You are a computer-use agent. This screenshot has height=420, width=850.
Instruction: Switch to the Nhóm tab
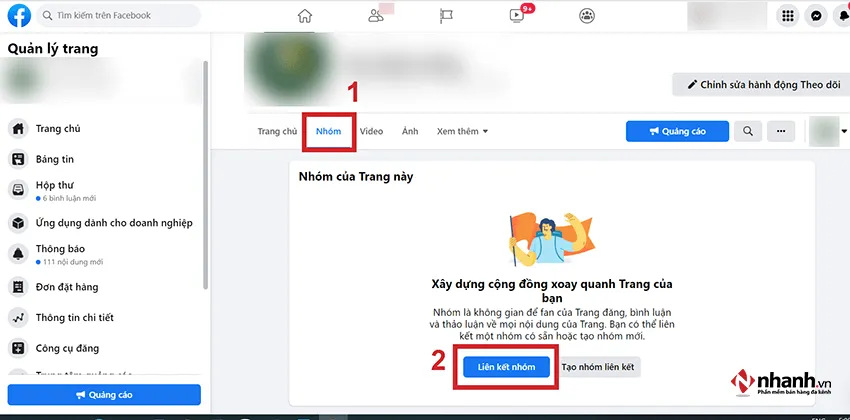329,131
